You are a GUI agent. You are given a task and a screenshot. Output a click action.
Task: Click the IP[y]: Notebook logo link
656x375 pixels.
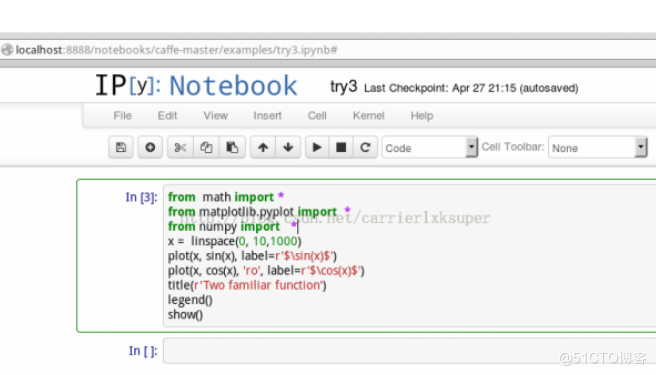(x=196, y=86)
